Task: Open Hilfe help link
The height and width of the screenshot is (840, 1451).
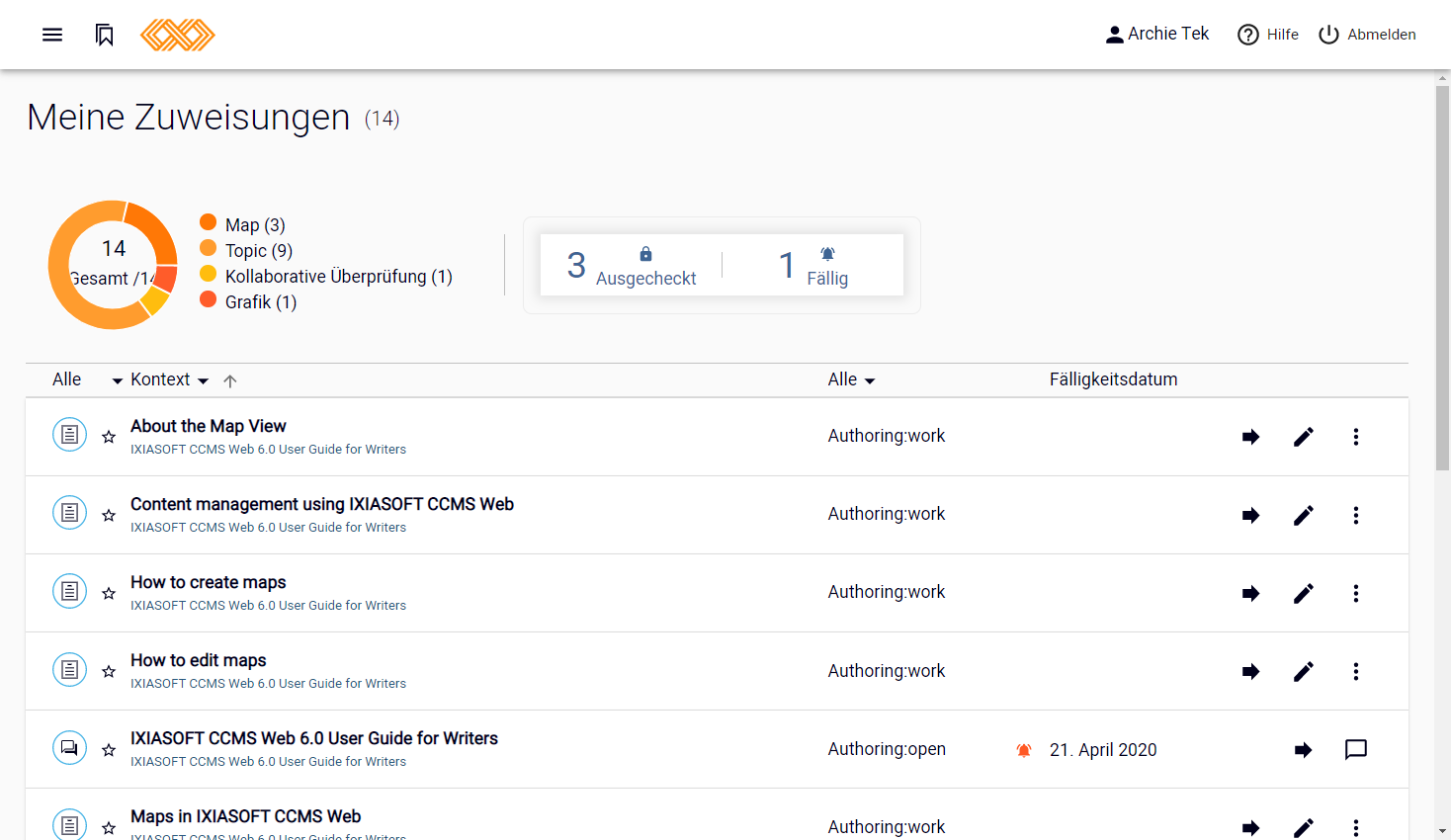Action: pos(1268,35)
